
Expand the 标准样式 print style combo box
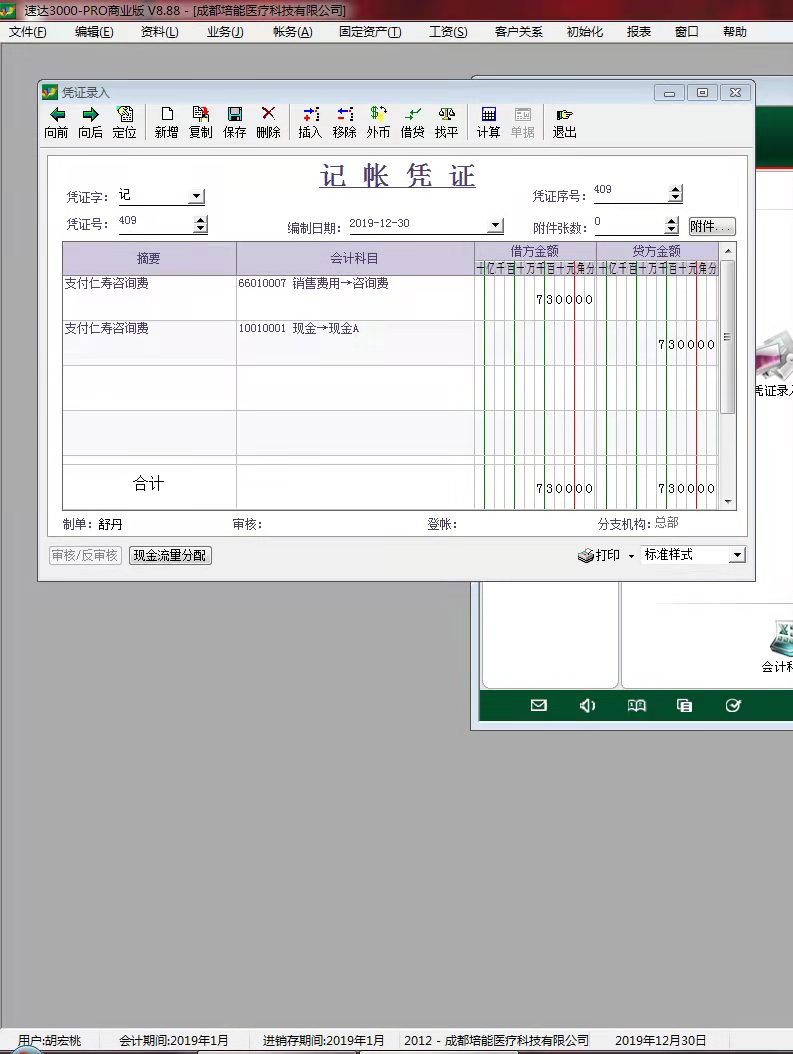coord(736,555)
